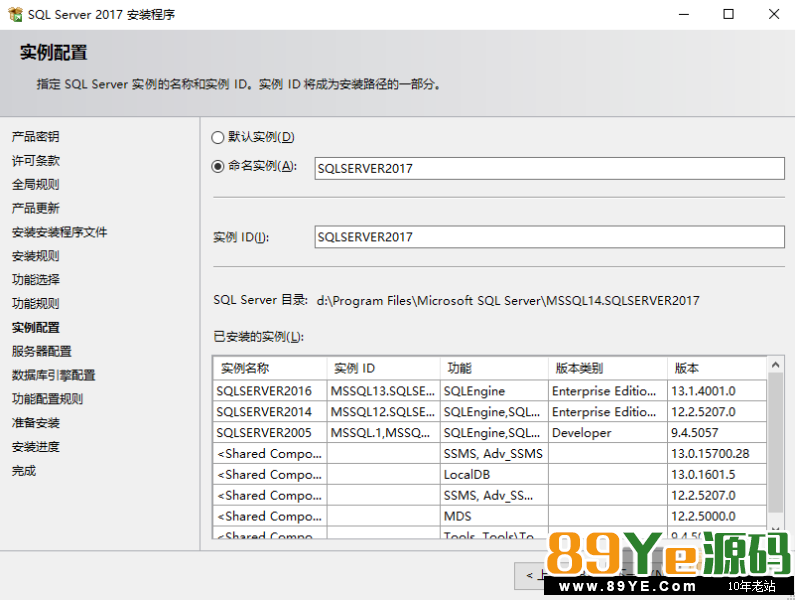Image resolution: width=799 pixels, height=600 pixels.
Task: Select the SQLSERVER2005 instance row
Action: 489,433
